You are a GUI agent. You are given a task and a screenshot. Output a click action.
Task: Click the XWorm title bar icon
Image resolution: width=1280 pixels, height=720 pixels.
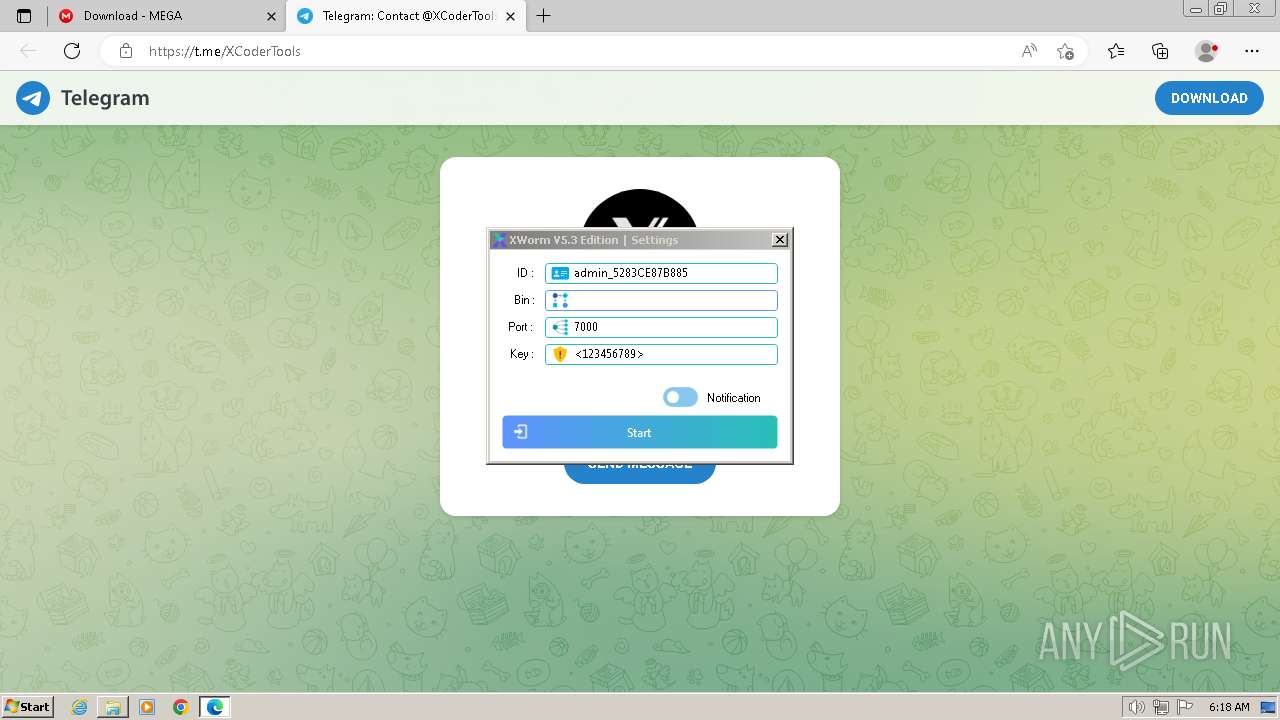click(498, 240)
